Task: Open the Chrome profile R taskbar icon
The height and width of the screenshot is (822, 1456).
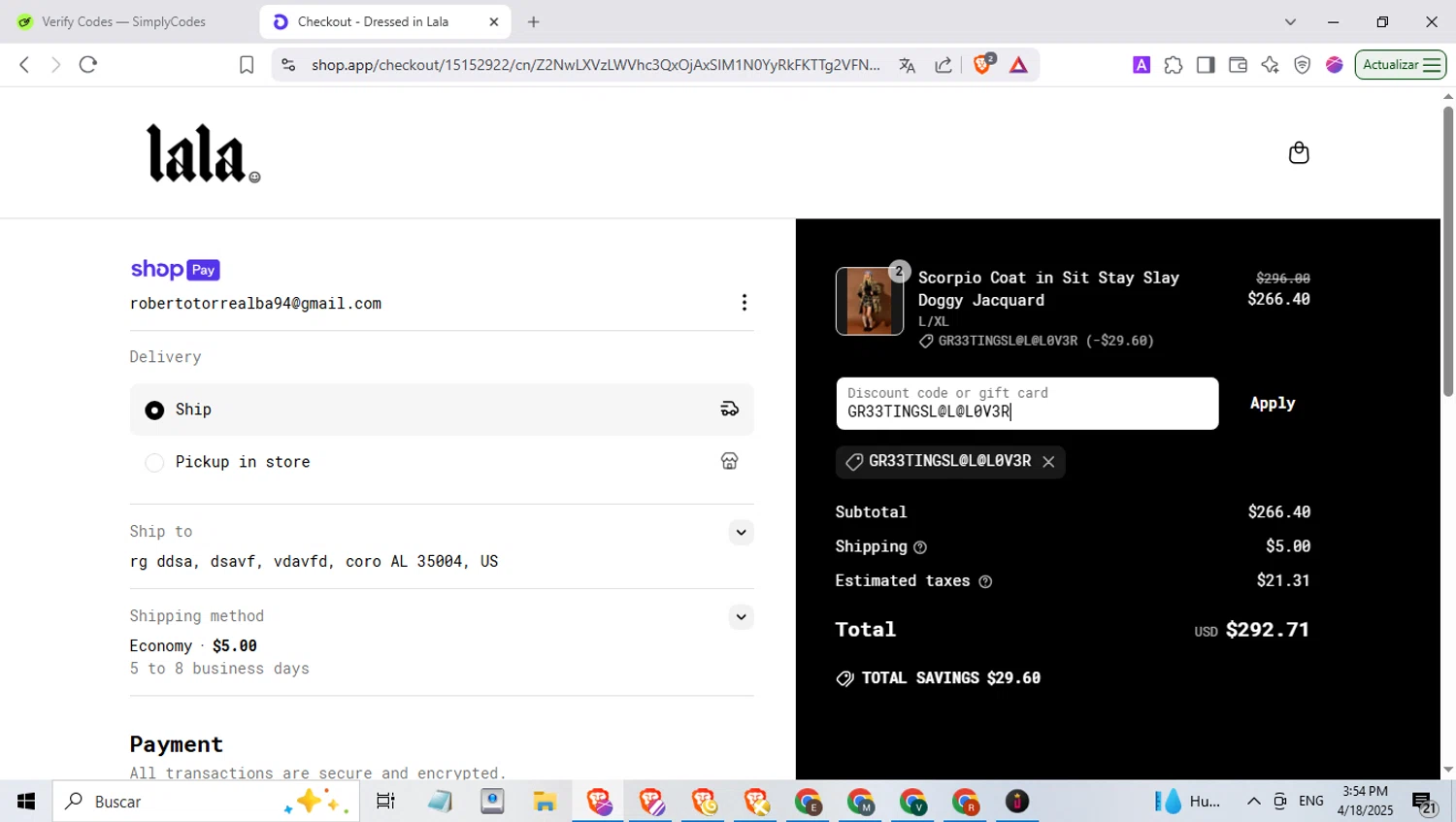Action: pos(965,802)
